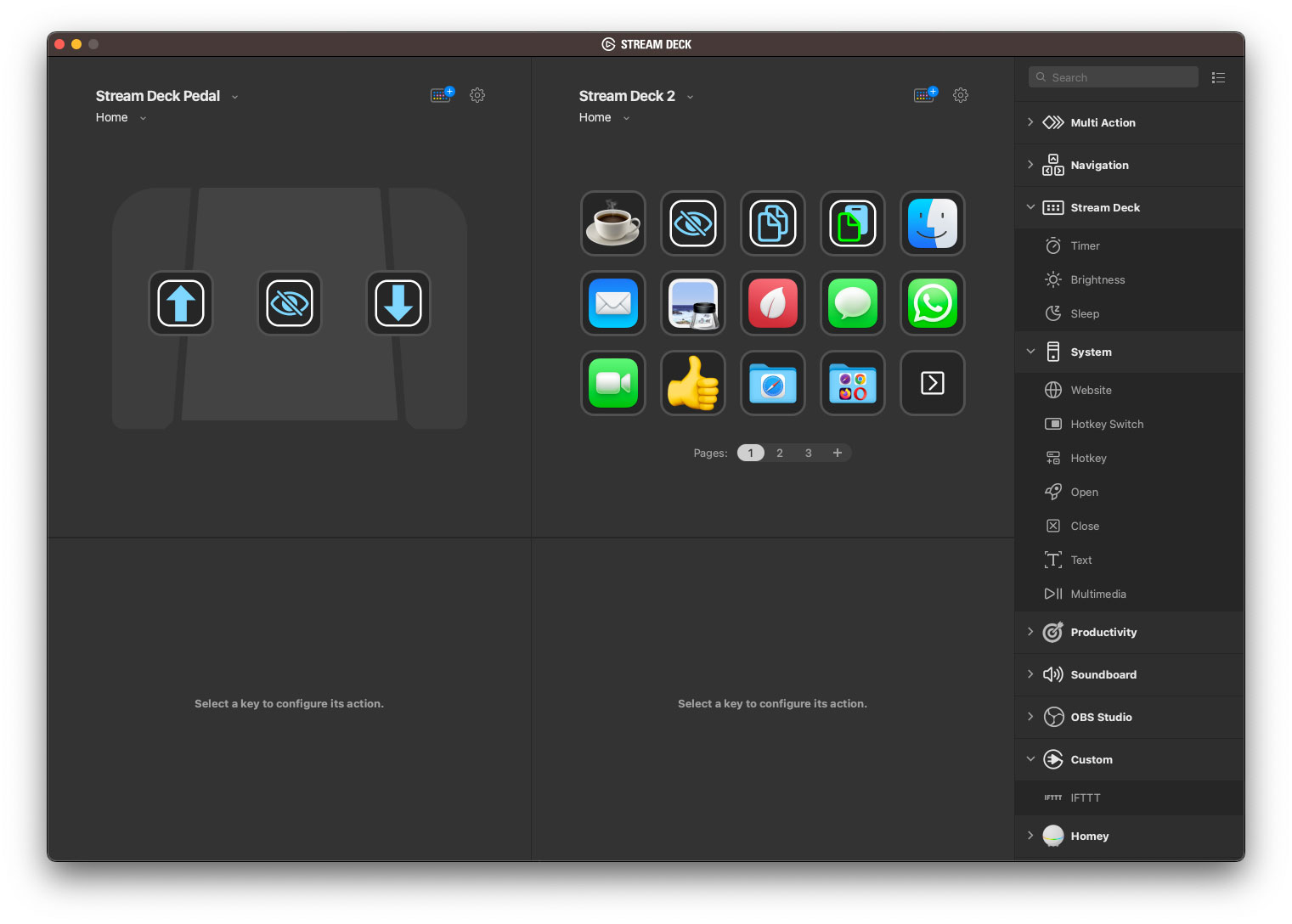The height and width of the screenshot is (924, 1292).
Task: Select the green Messages bubble key
Action: (x=853, y=303)
